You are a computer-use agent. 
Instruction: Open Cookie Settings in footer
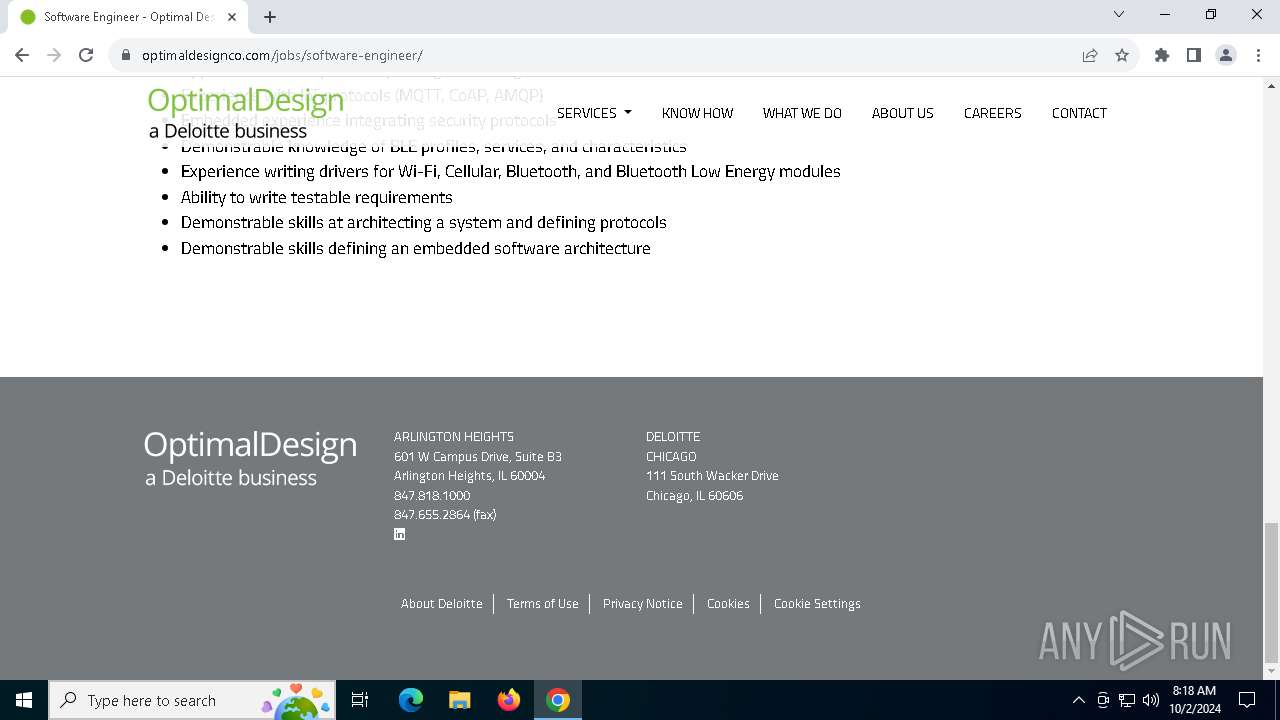pos(817,604)
